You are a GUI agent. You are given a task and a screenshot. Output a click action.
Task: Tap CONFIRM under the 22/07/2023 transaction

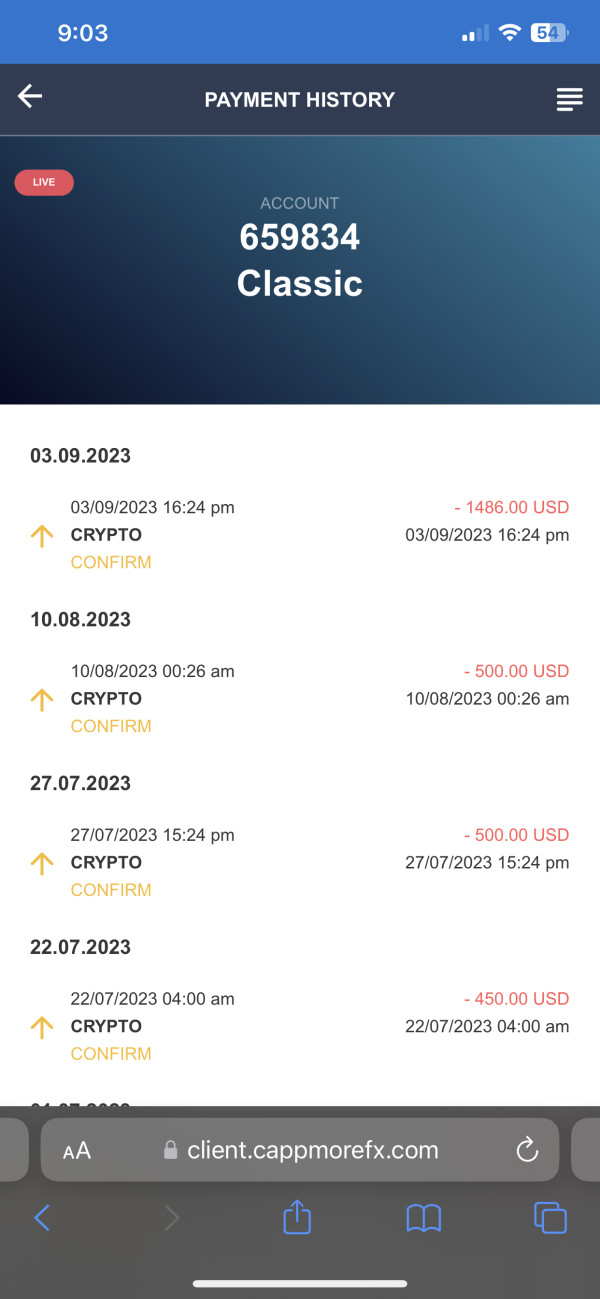[111, 1053]
